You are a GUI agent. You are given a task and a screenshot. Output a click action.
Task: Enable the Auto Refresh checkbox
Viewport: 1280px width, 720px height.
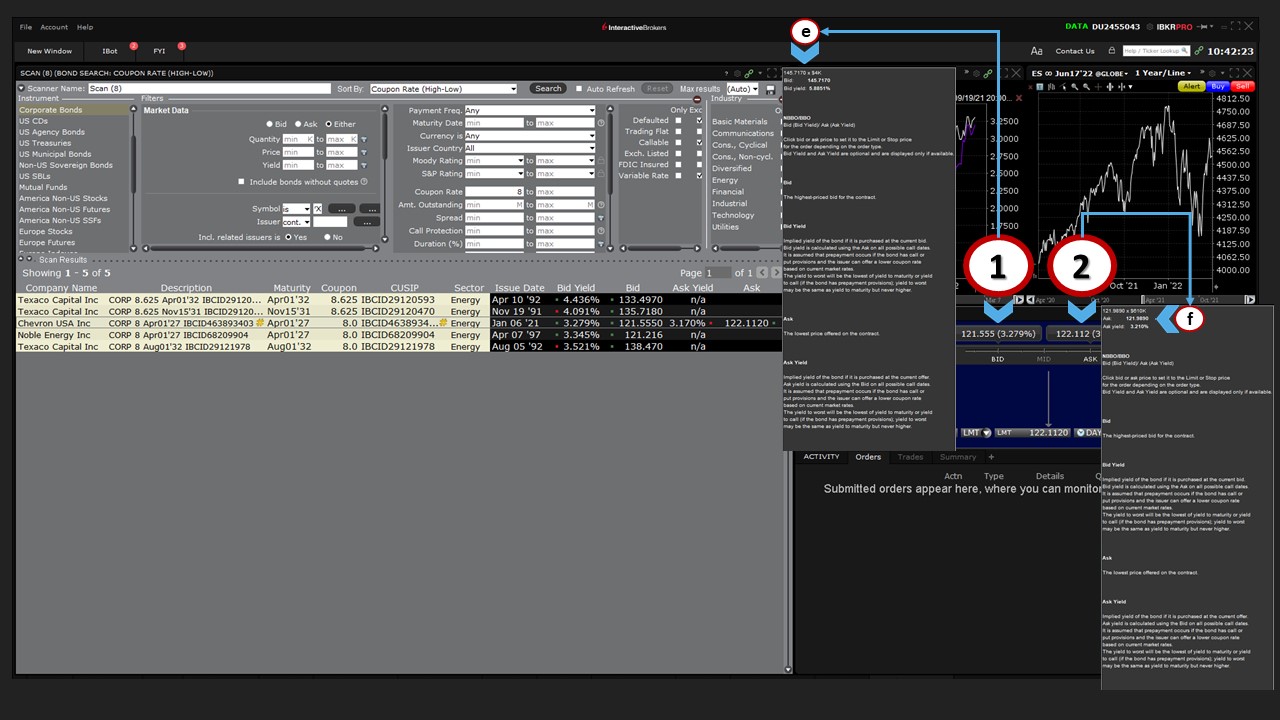point(579,89)
